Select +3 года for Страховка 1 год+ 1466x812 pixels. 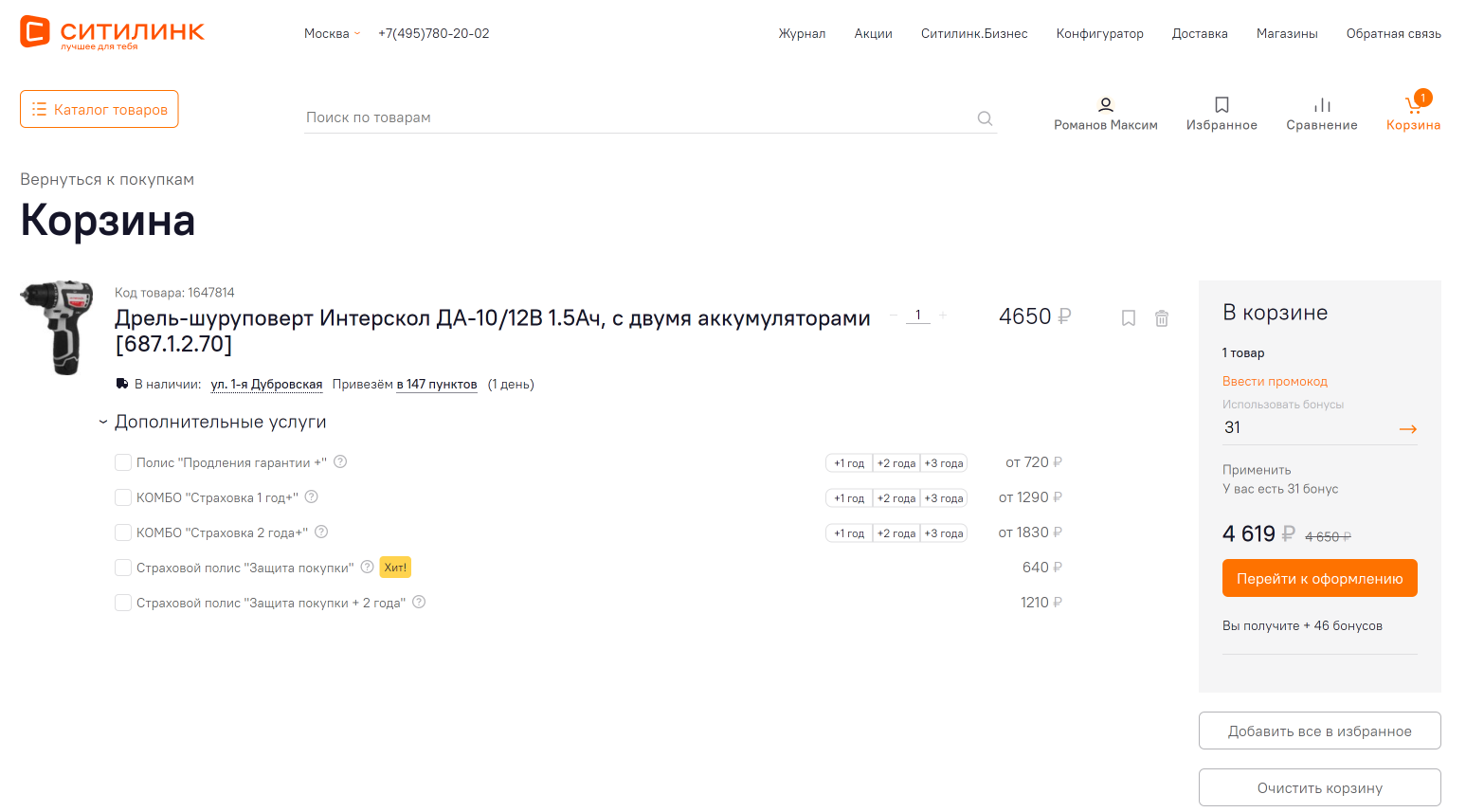click(x=944, y=498)
